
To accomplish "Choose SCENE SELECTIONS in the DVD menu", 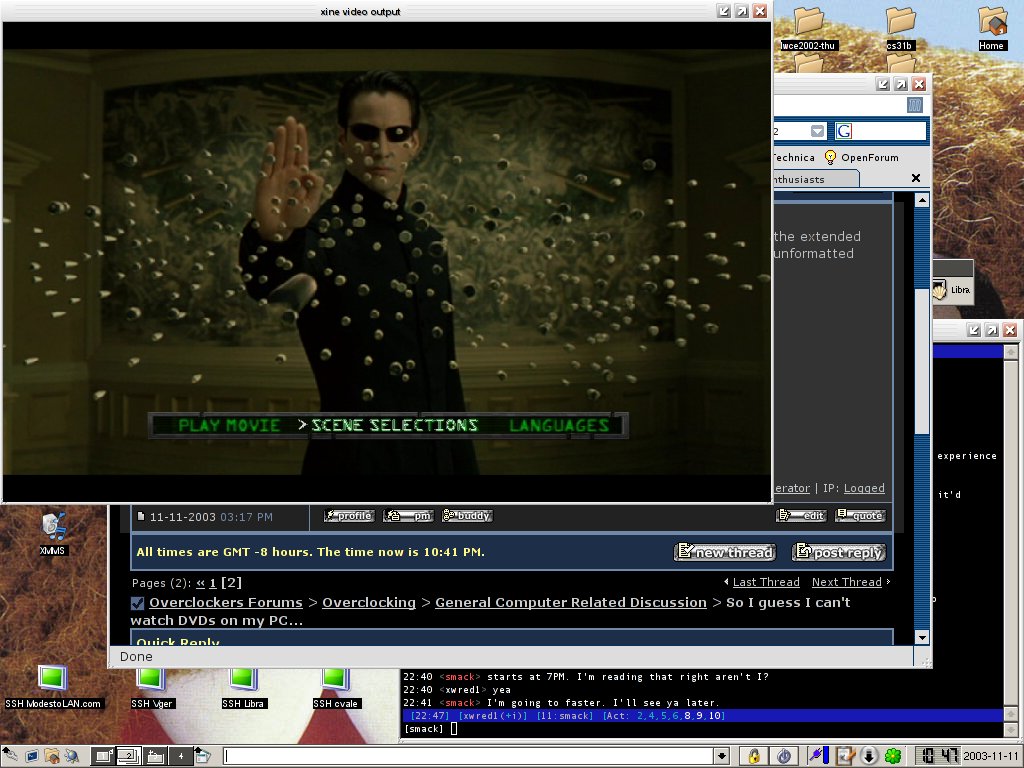I will click(394, 426).
